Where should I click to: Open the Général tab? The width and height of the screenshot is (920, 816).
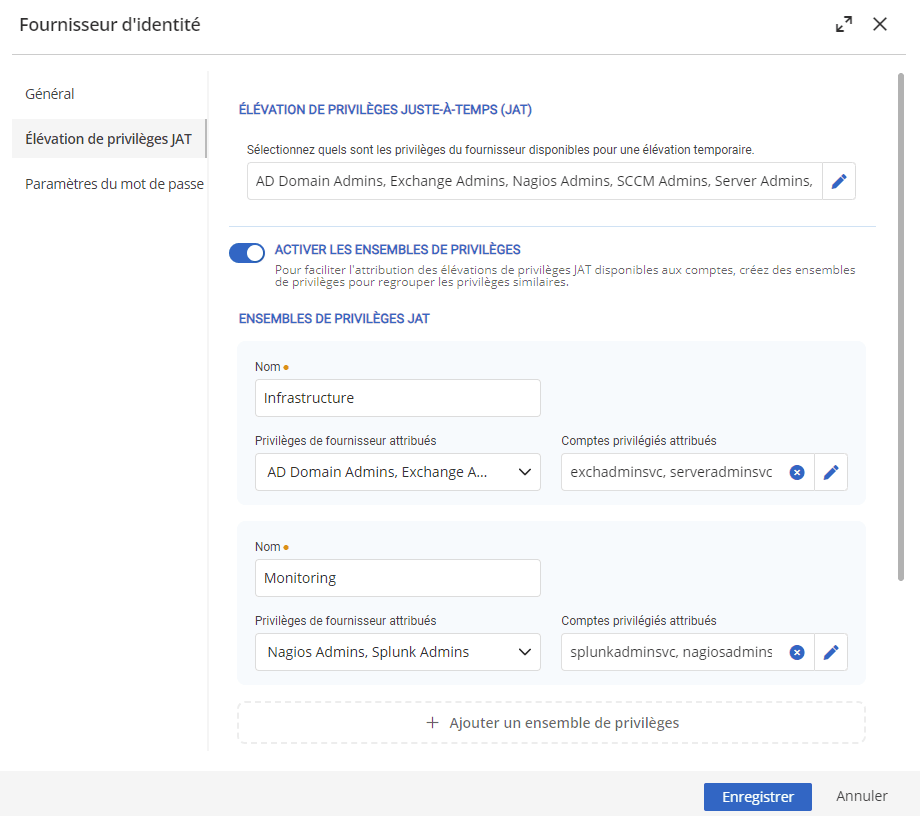(50, 94)
